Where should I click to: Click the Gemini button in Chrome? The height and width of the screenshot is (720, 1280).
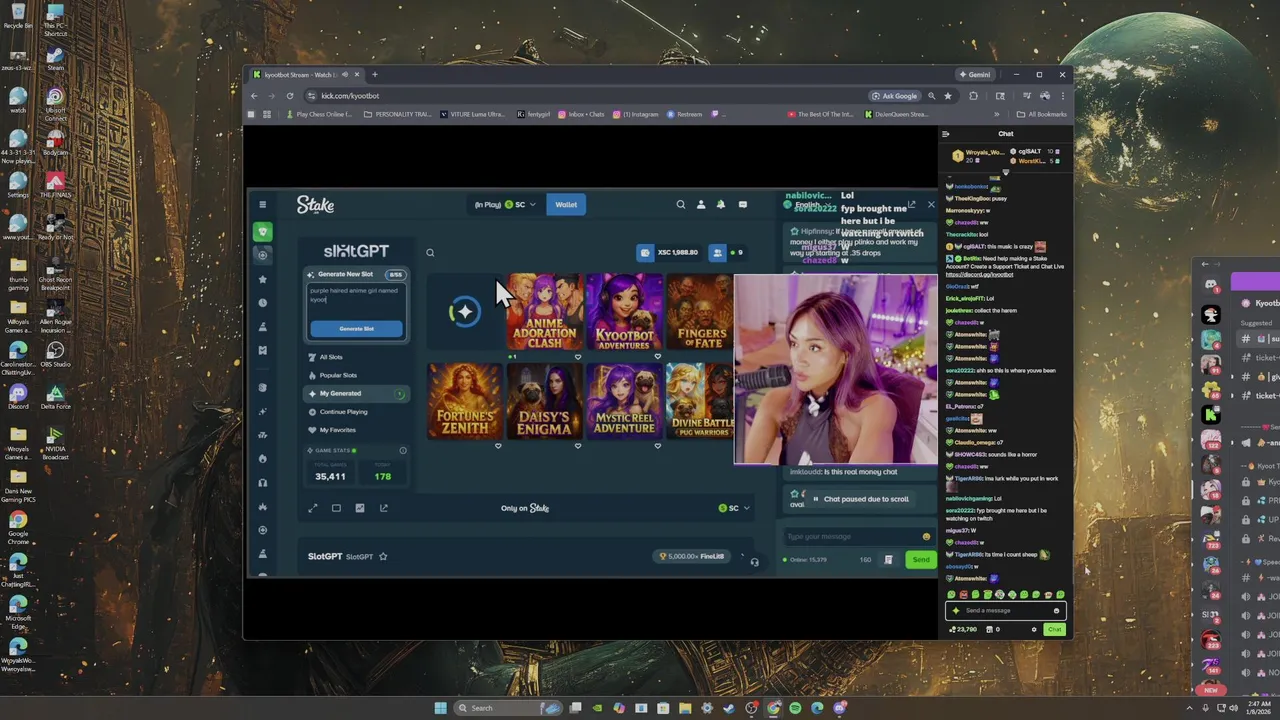coord(975,74)
